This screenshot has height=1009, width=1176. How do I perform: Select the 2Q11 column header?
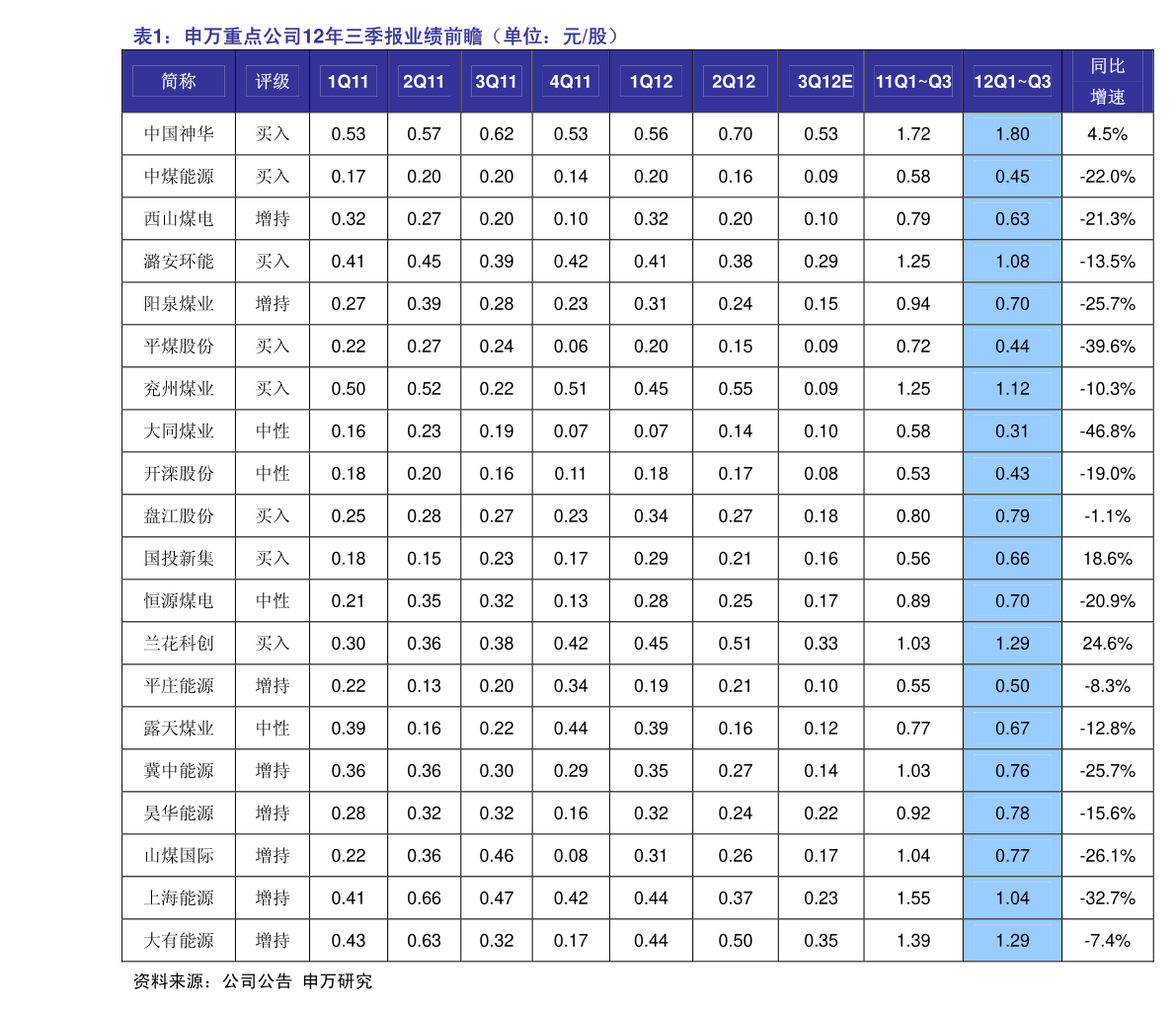pyautogui.click(x=424, y=81)
